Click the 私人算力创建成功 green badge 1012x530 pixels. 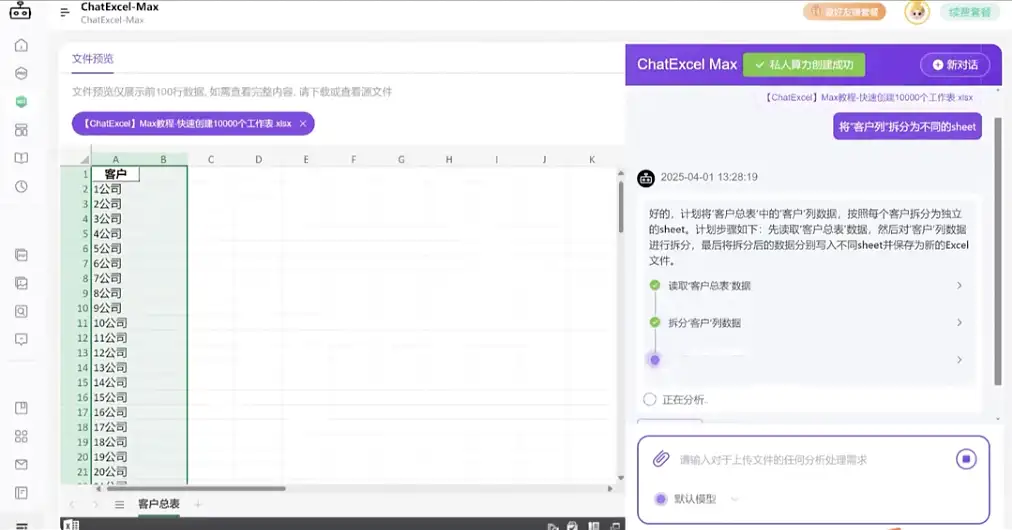coord(804,65)
